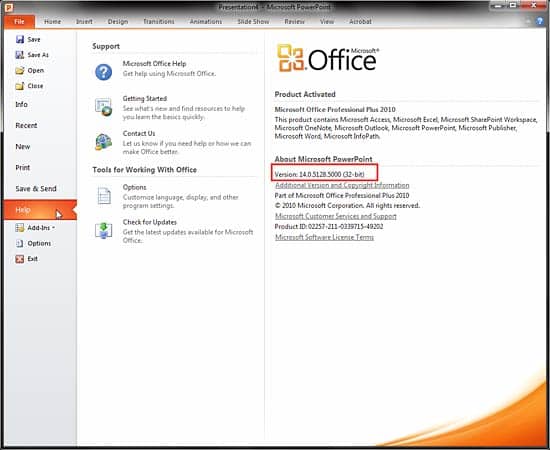The width and height of the screenshot is (550, 450).
Task: Click the Add-Ins icon in the sidebar
Action: coord(20,228)
